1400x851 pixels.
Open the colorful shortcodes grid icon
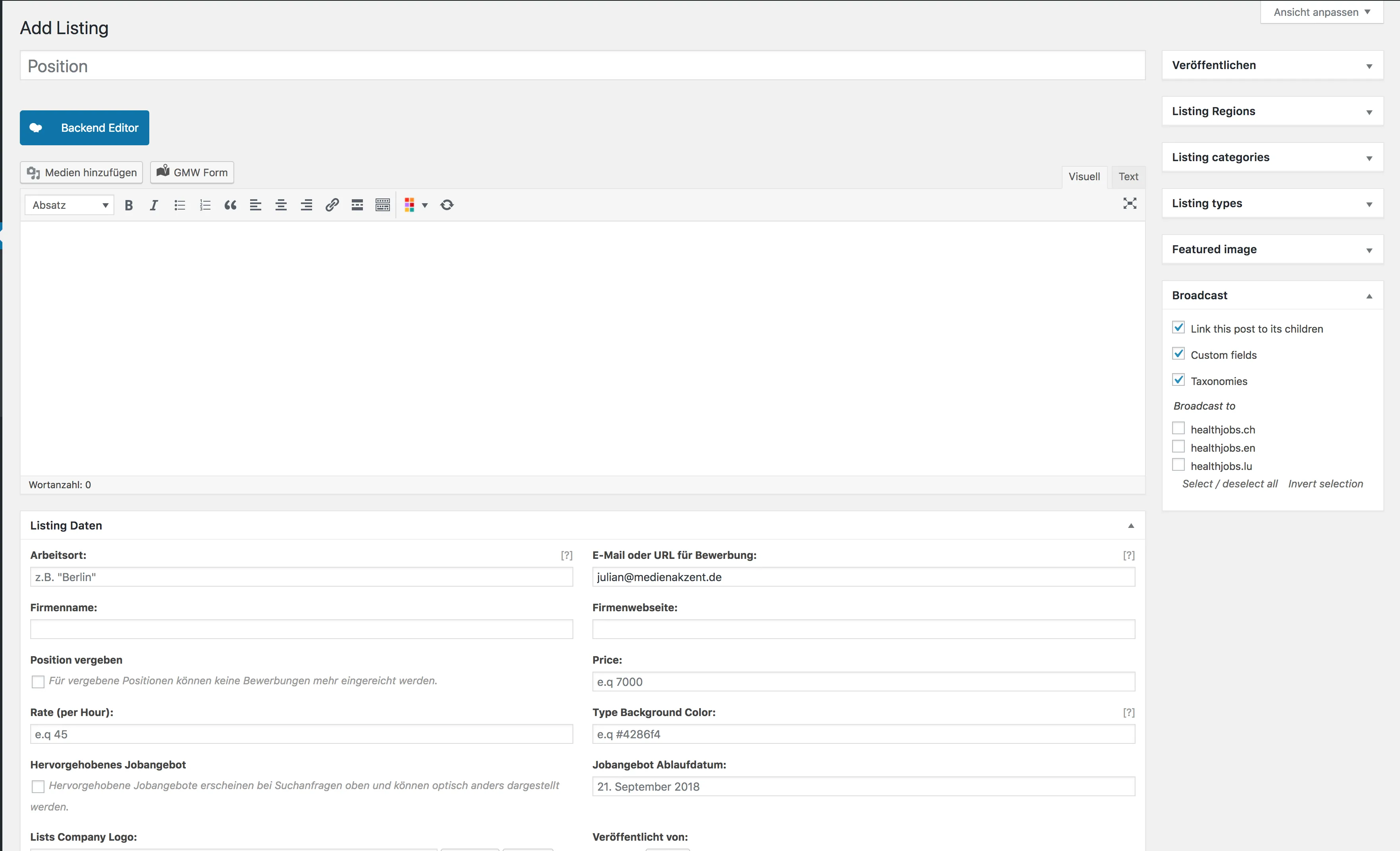409,205
